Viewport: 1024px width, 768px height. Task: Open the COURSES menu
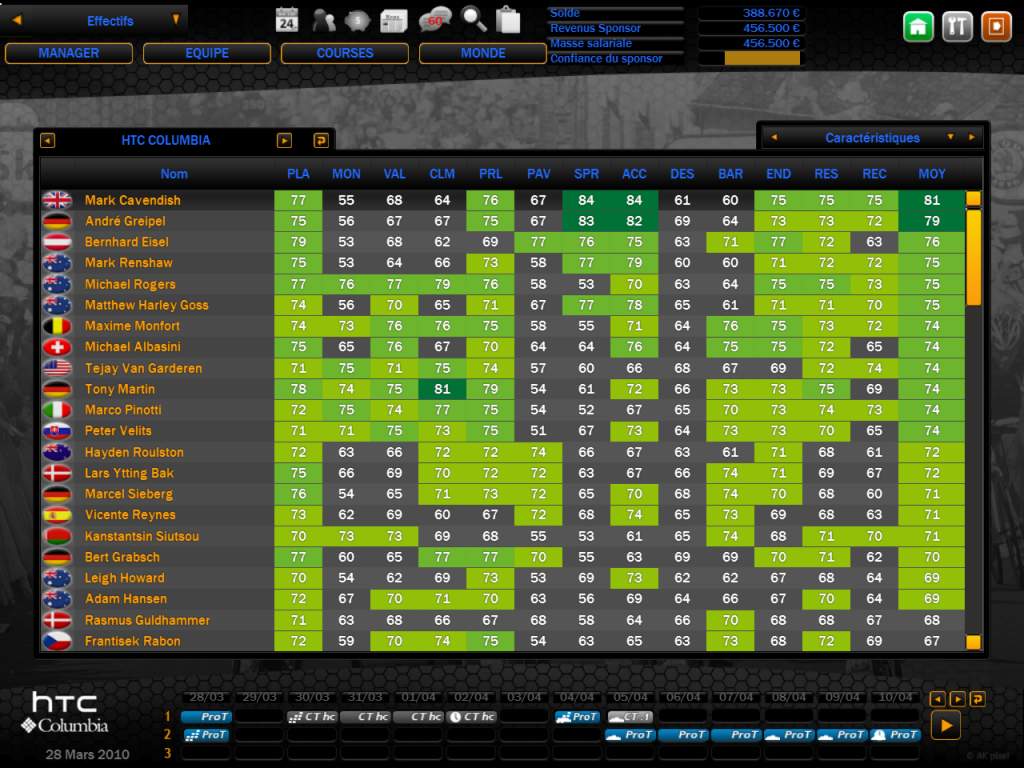coord(345,54)
